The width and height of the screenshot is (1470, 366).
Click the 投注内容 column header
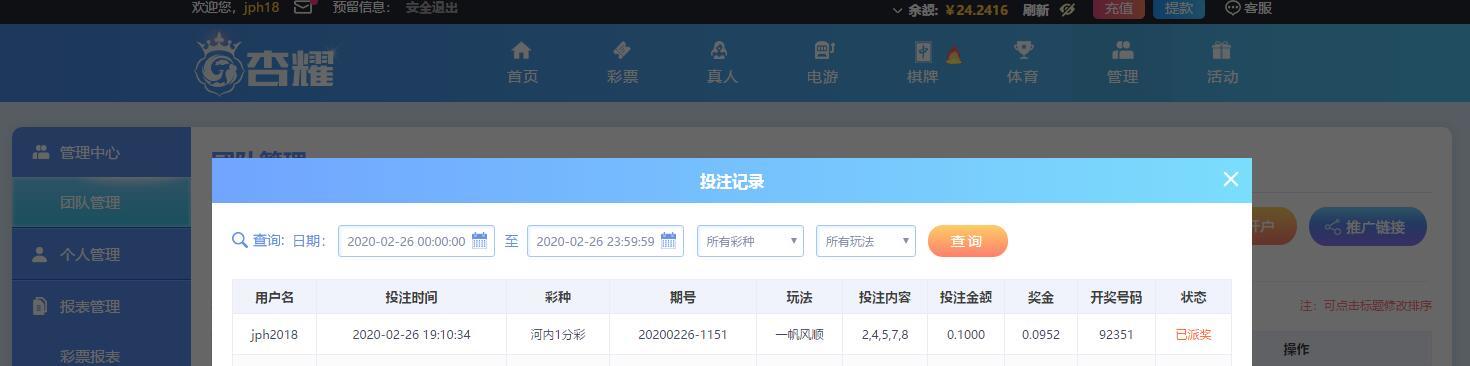[884, 297]
